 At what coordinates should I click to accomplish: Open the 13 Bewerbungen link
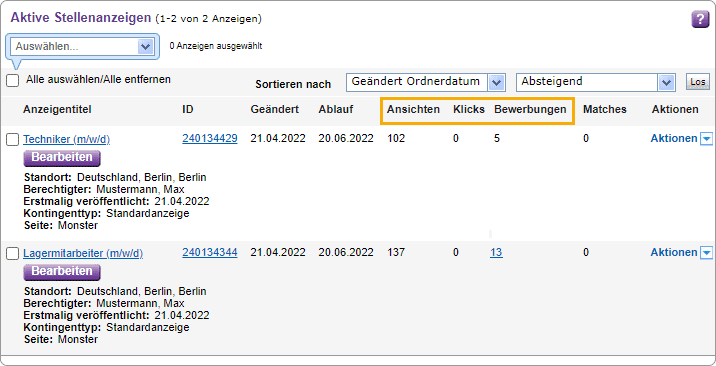tap(496, 252)
